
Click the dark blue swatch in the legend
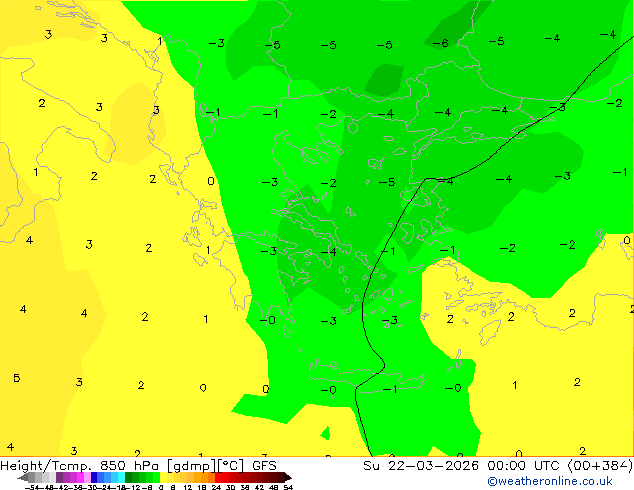click(x=94, y=478)
